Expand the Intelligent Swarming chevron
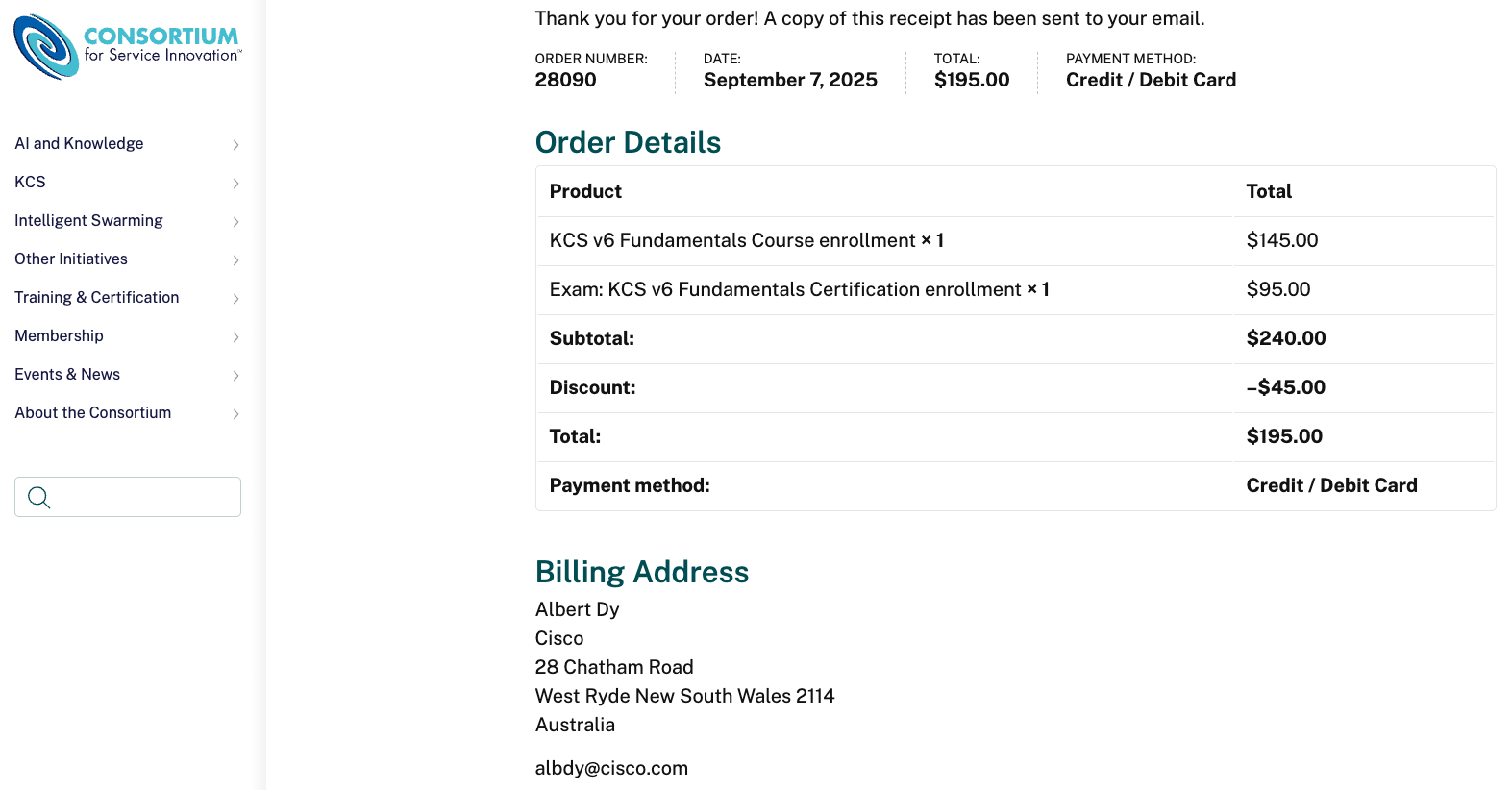 (x=235, y=222)
